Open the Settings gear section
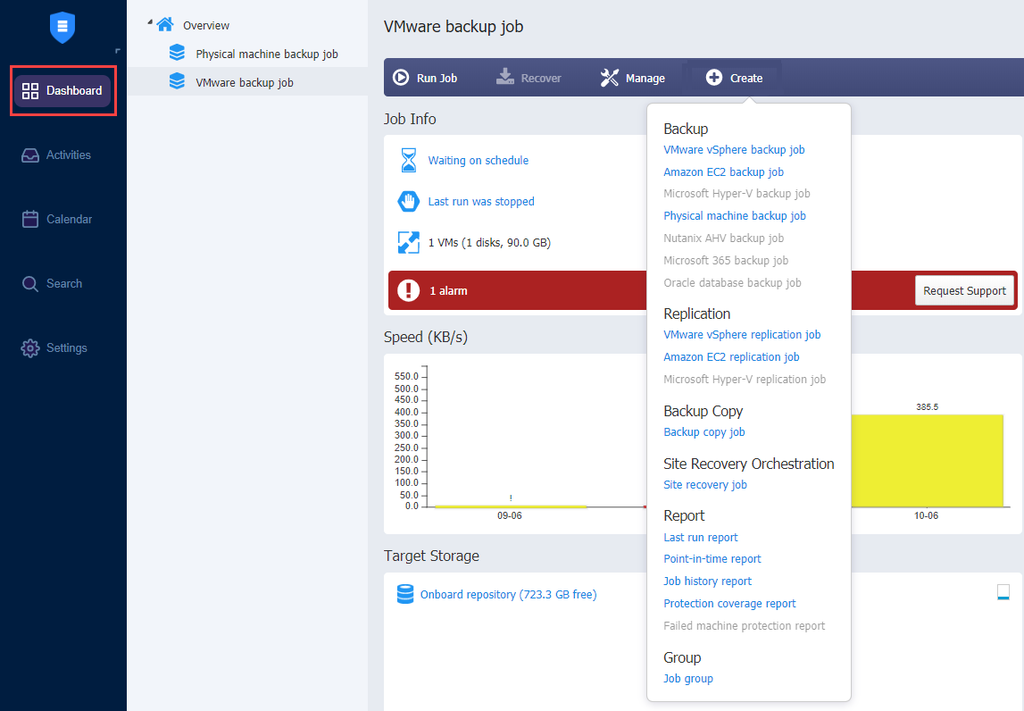 pos(54,348)
